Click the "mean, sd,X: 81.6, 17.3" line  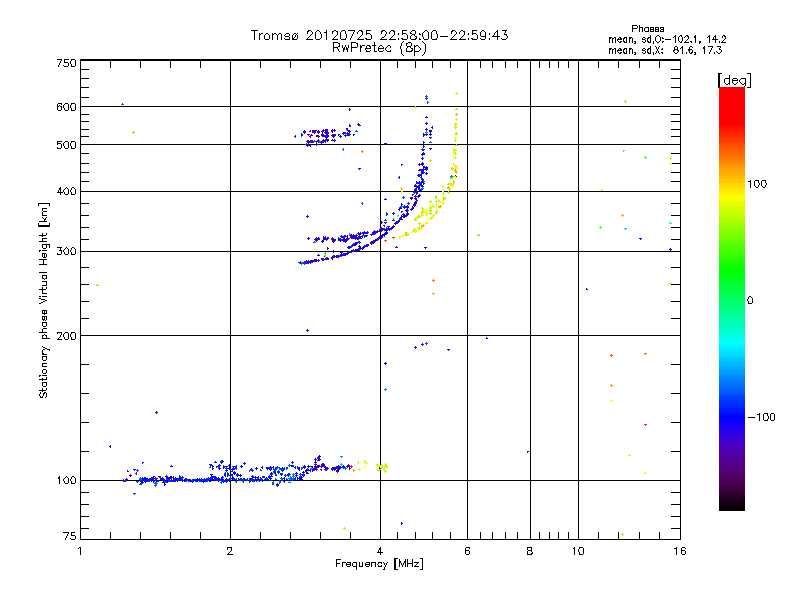coord(665,50)
